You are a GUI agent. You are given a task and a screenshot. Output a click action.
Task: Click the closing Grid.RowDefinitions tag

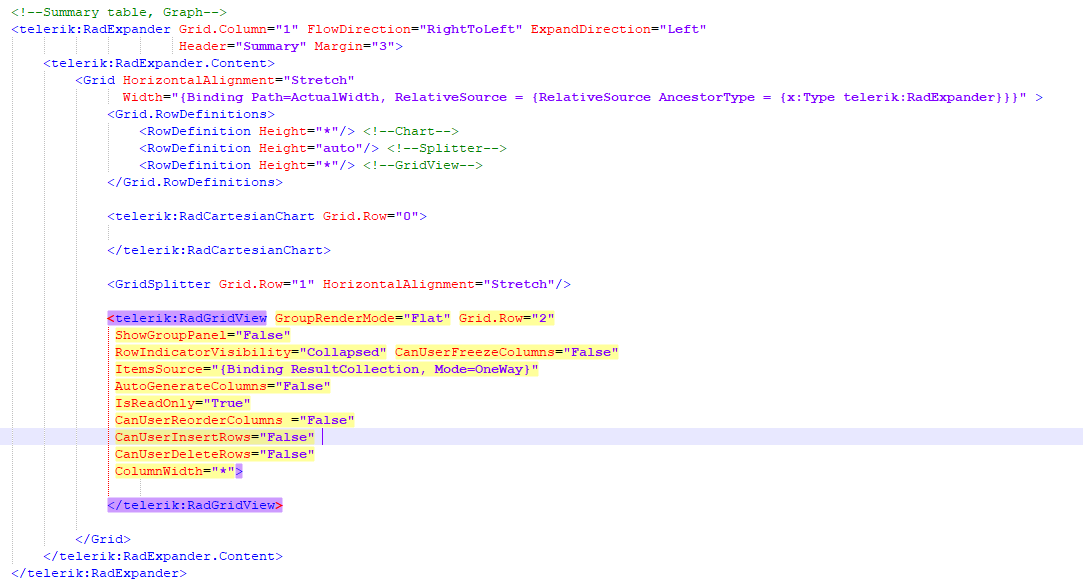[195, 182]
